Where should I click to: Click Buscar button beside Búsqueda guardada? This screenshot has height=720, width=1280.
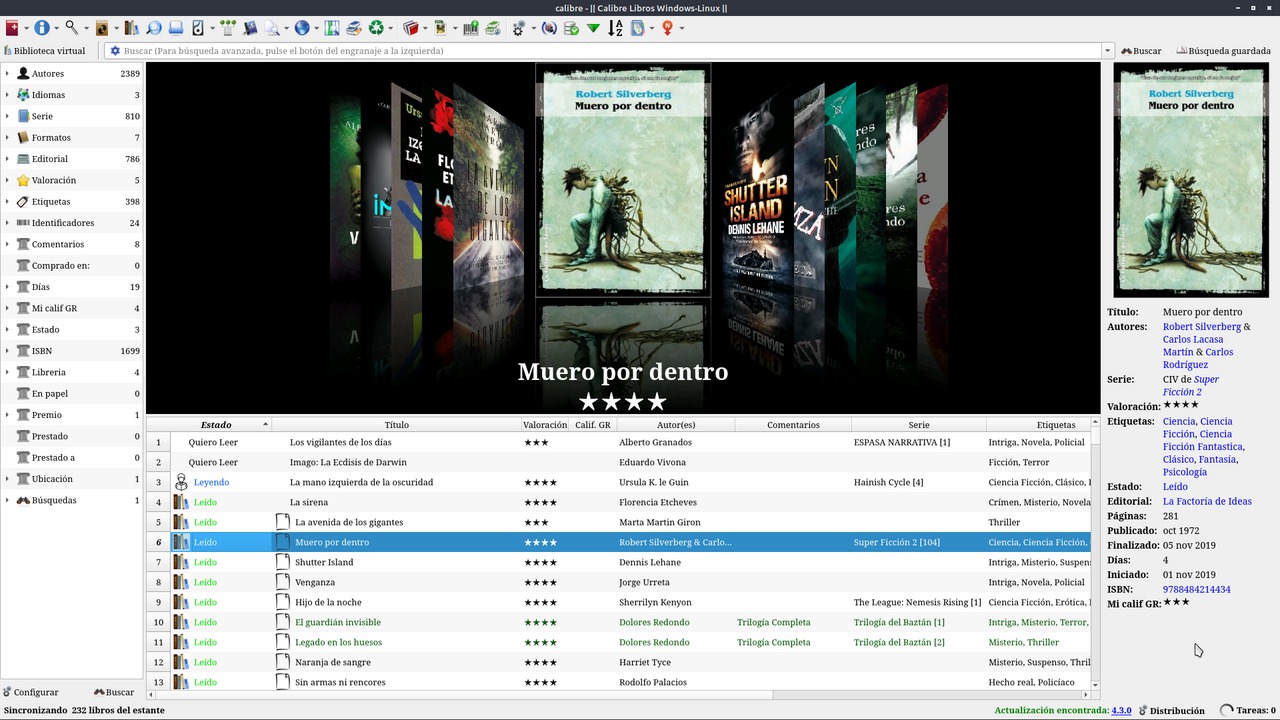point(1141,50)
